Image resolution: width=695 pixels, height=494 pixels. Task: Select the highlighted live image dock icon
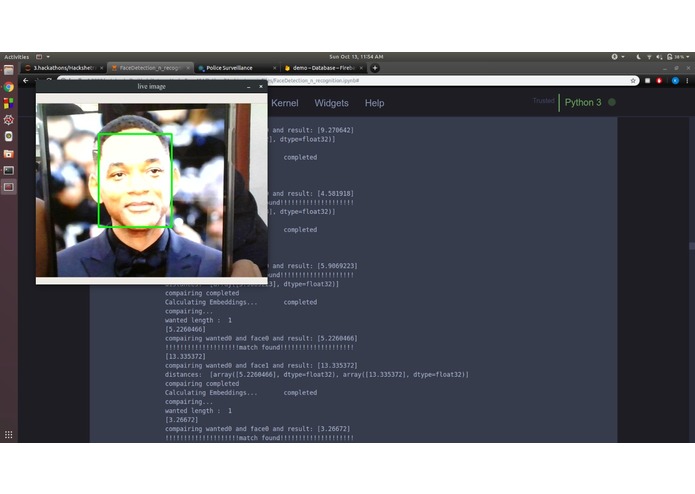(8, 187)
